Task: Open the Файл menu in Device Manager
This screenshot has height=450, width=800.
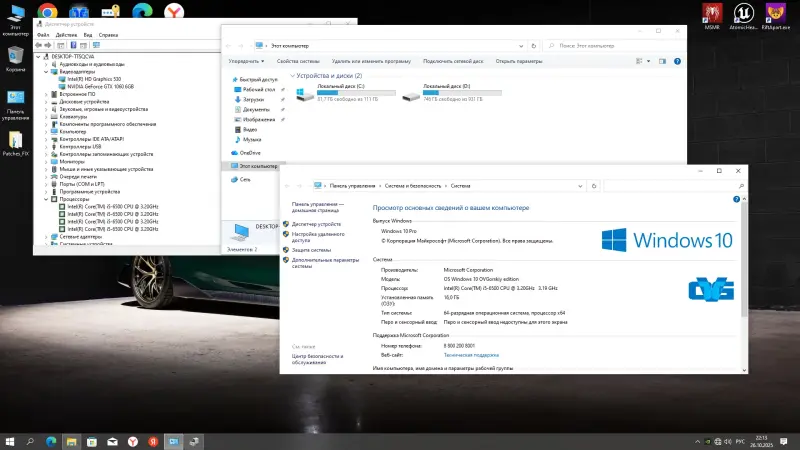Action: (x=43, y=35)
